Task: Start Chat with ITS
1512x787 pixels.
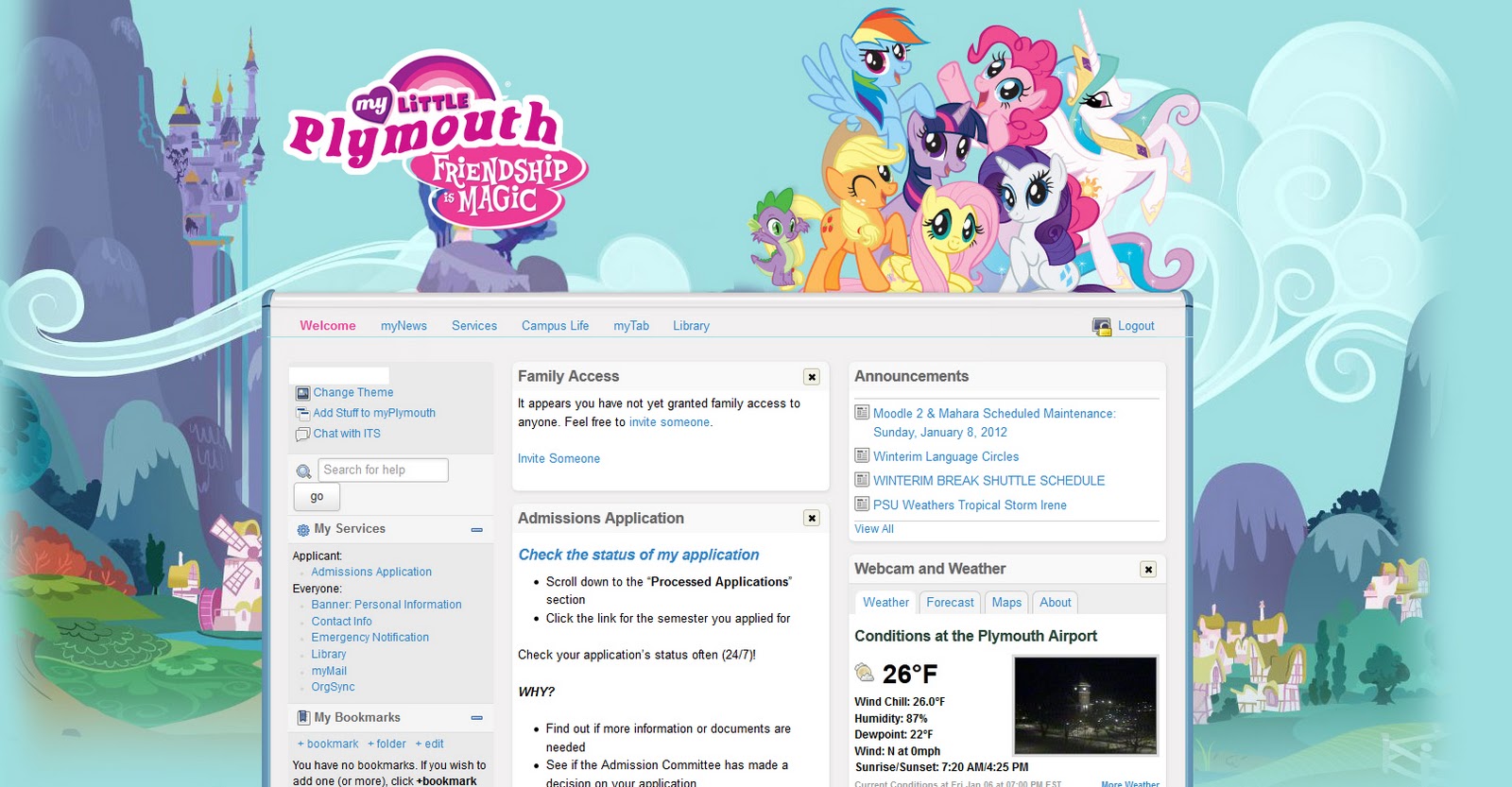Action: point(347,435)
